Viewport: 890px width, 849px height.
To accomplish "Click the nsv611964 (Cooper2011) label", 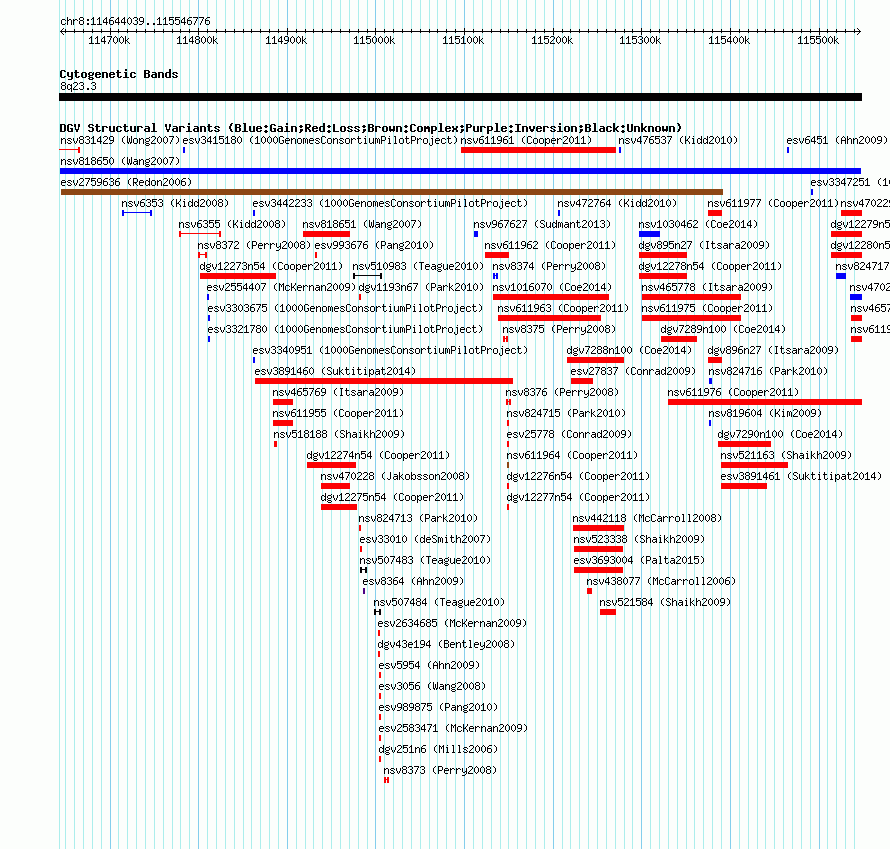I will [x=572, y=455].
